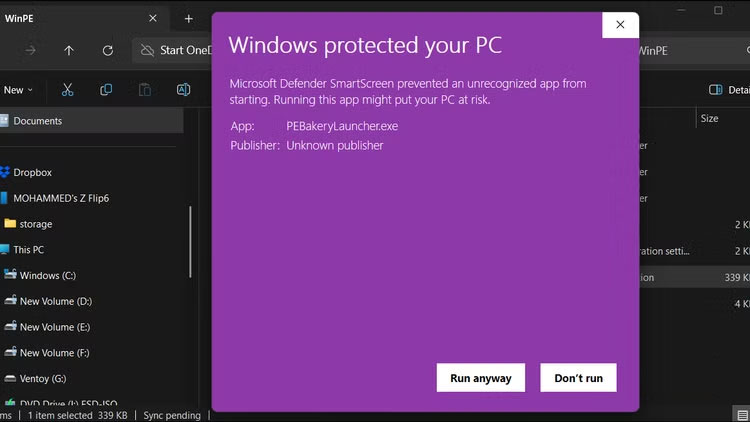Go forward in File Explorer
Image resolution: width=750 pixels, height=422 pixels.
tap(31, 50)
